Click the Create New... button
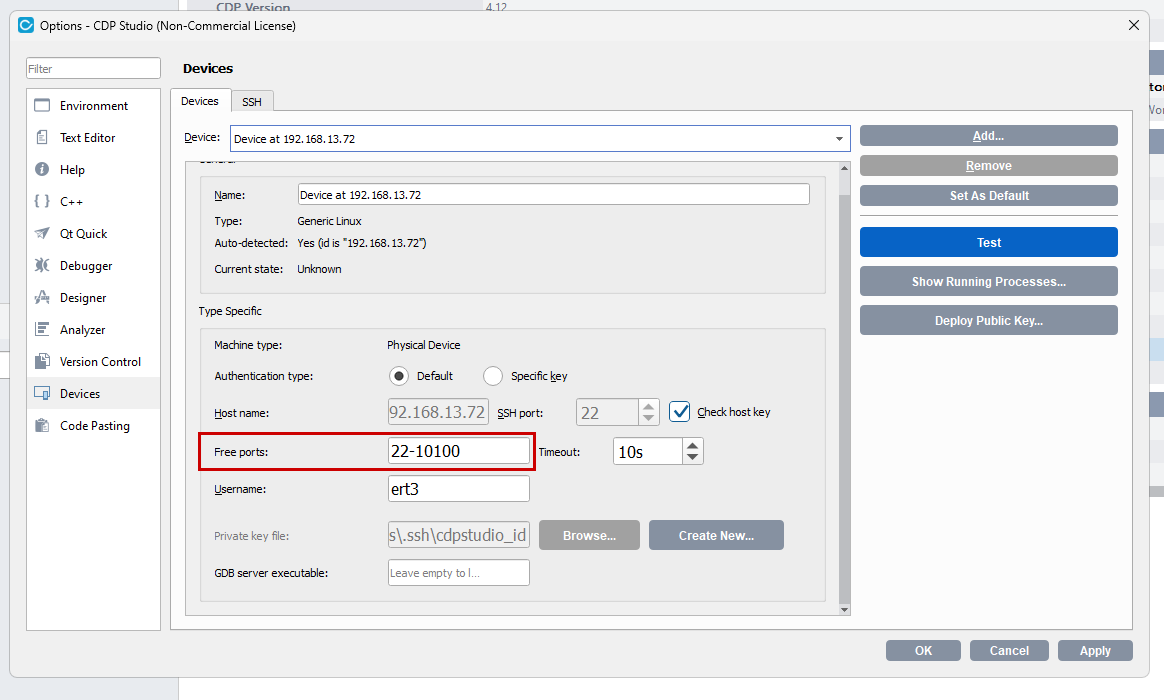The height and width of the screenshot is (700, 1164). point(716,535)
